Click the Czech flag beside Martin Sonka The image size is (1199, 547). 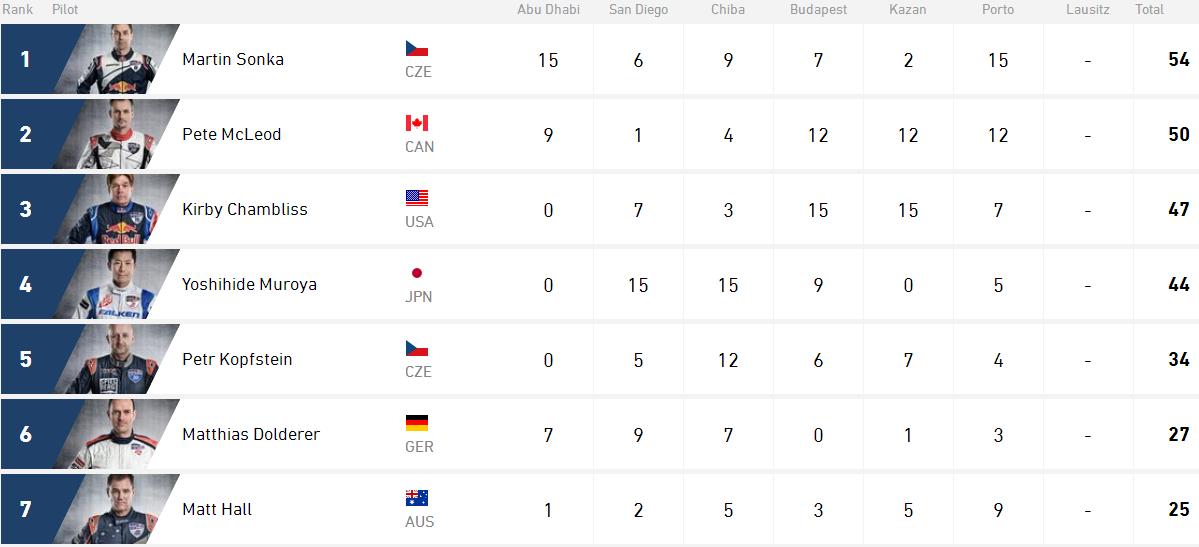pyautogui.click(x=417, y=49)
